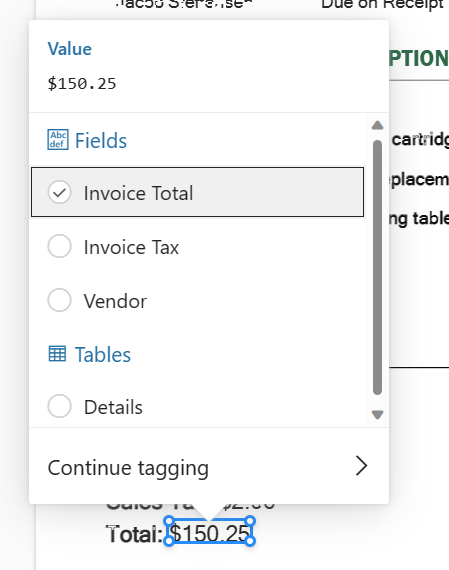Click the Tables section heading
This screenshot has width=449, height=570.
103,355
